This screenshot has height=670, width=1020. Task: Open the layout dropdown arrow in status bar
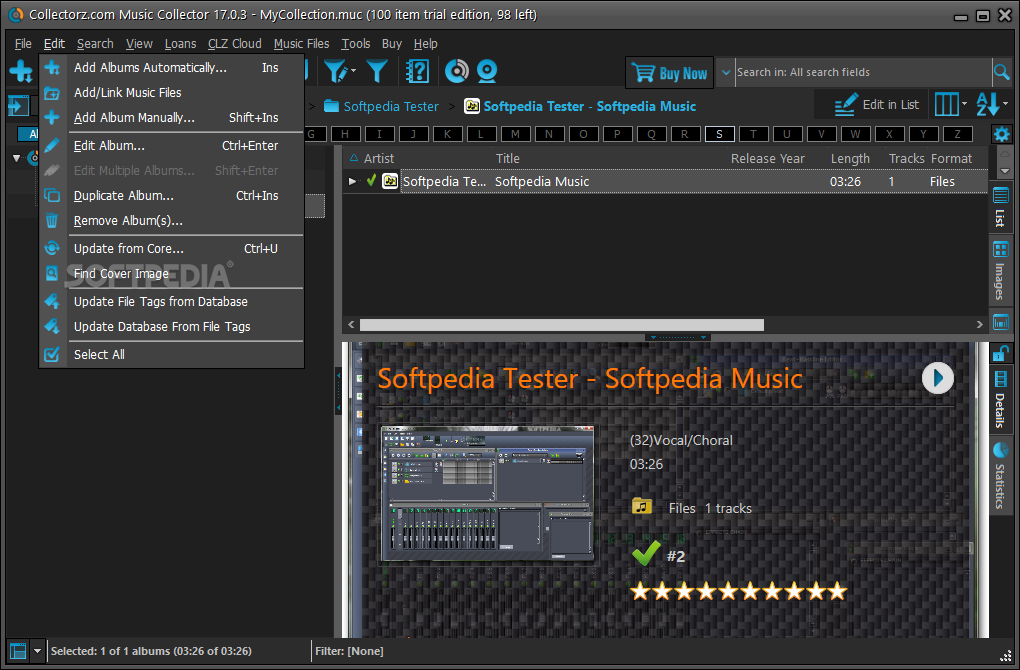point(37,650)
